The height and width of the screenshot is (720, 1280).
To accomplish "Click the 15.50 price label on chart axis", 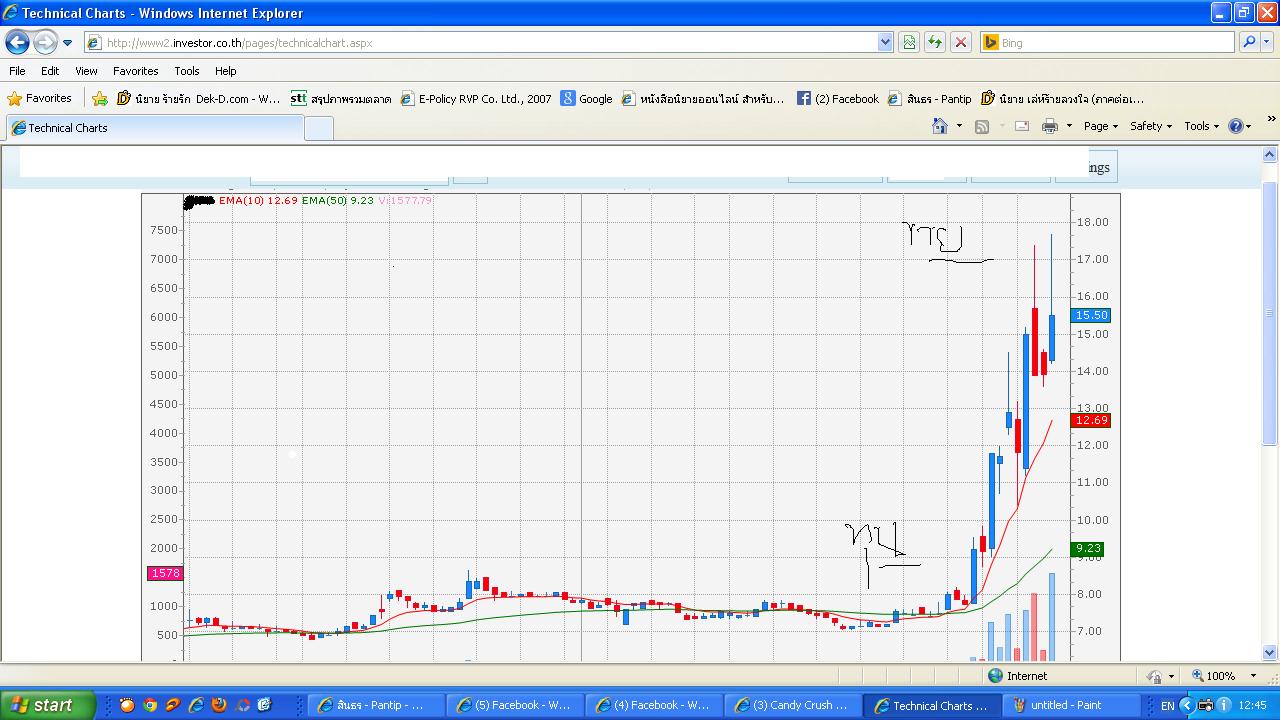I will tap(1091, 315).
